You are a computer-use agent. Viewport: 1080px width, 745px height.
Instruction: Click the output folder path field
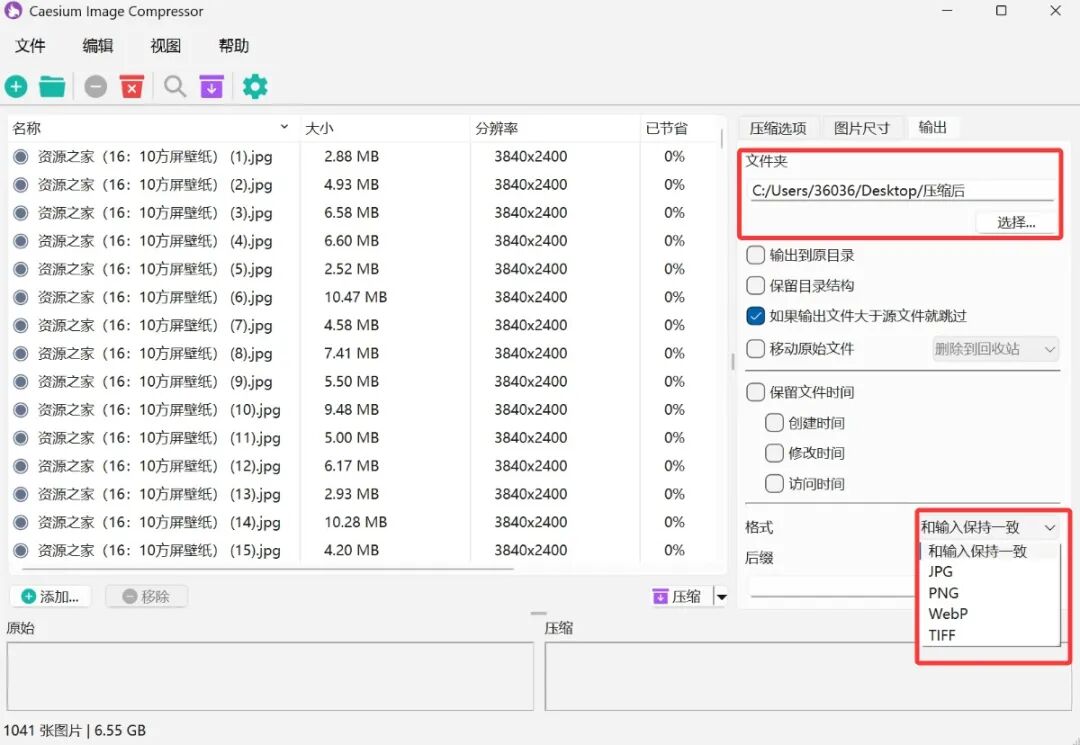pos(900,191)
